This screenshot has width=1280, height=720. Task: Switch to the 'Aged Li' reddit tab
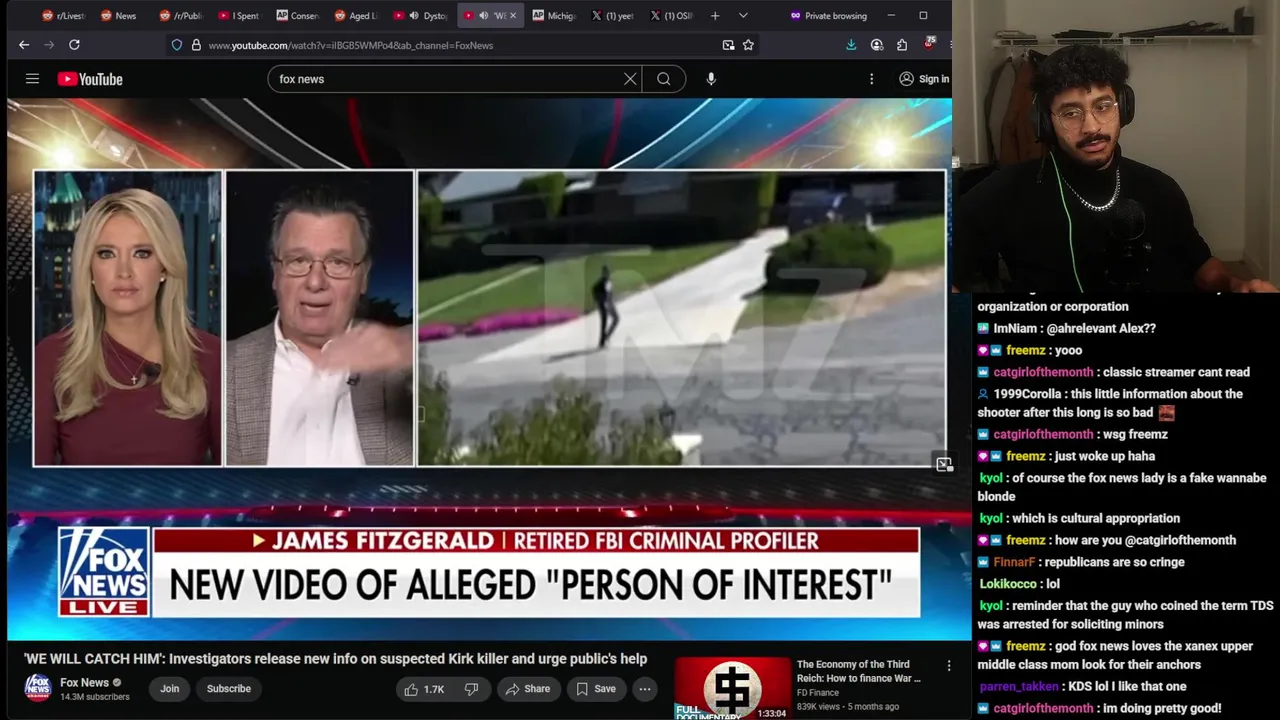[x=355, y=16]
